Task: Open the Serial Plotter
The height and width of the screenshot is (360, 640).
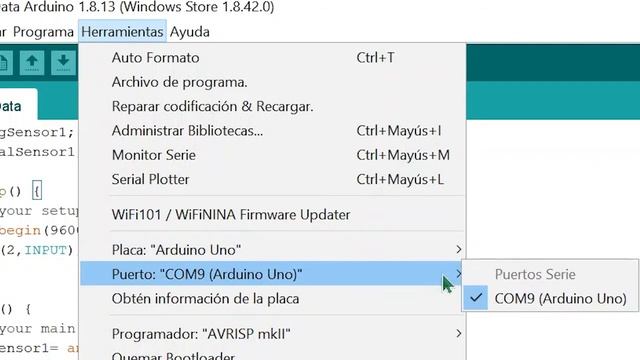Action: point(273,179)
